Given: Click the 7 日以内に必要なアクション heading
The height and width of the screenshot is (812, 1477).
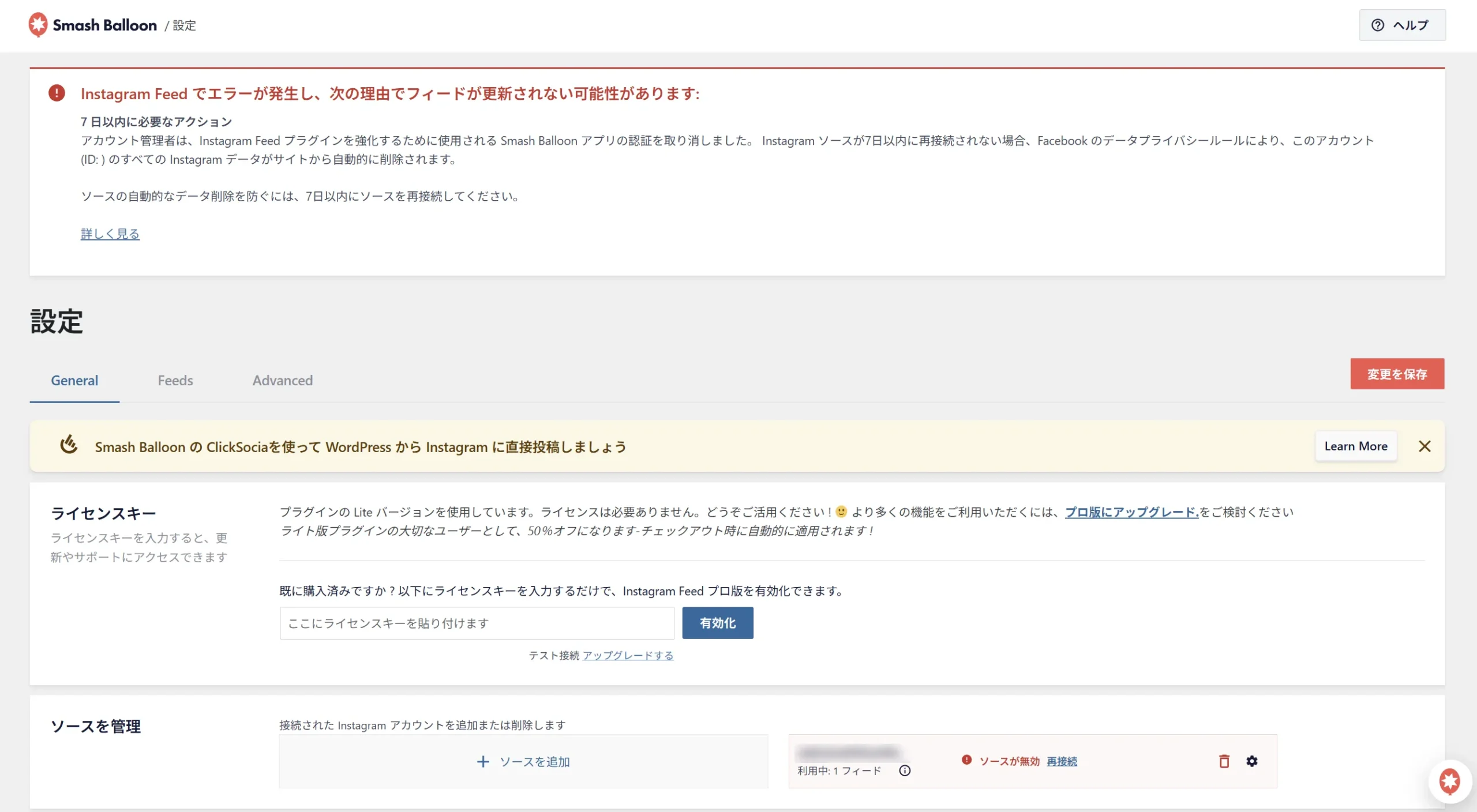Looking at the screenshot, I should click(156, 122).
